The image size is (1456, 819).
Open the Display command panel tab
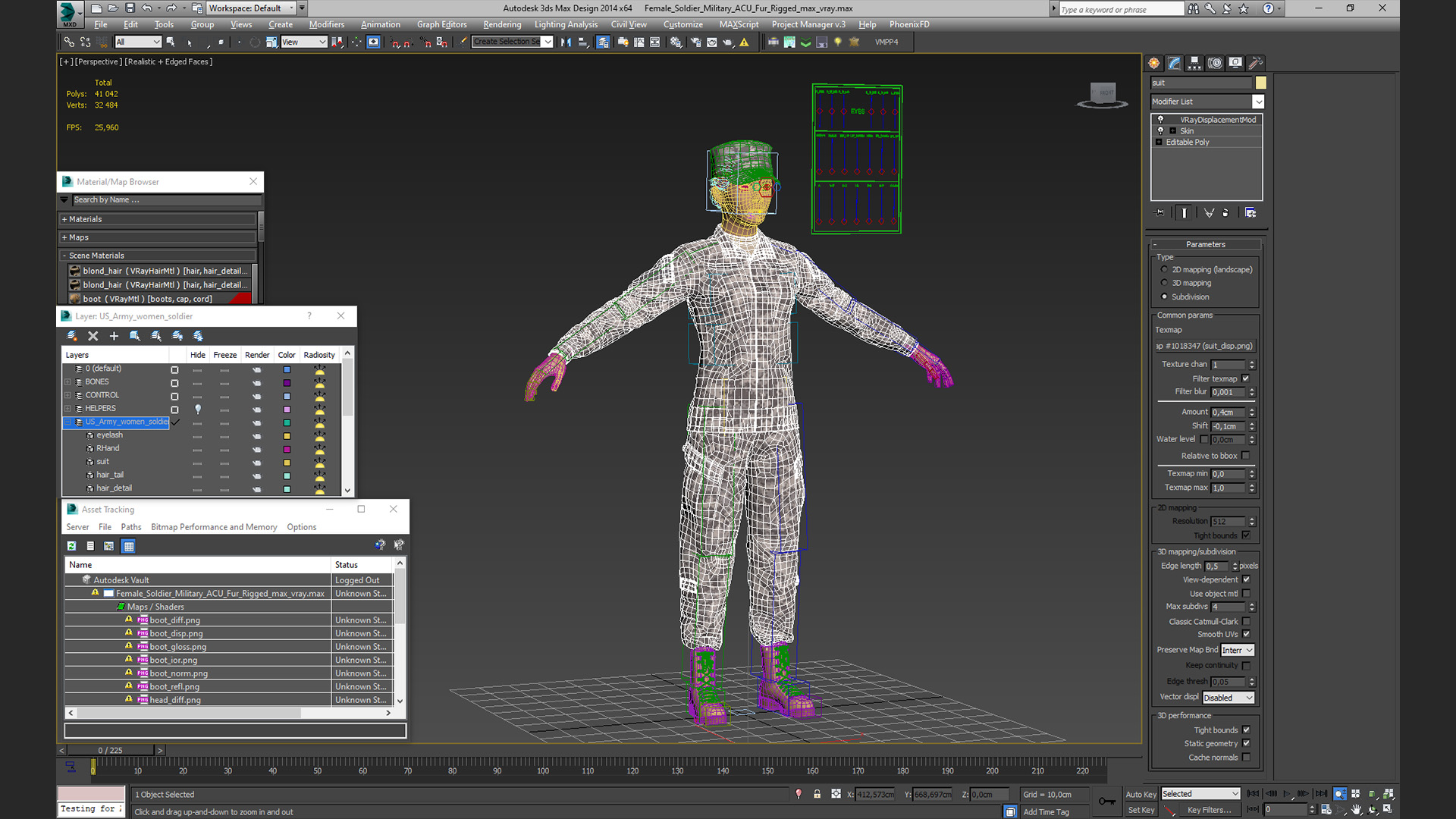click(1235, 63)
